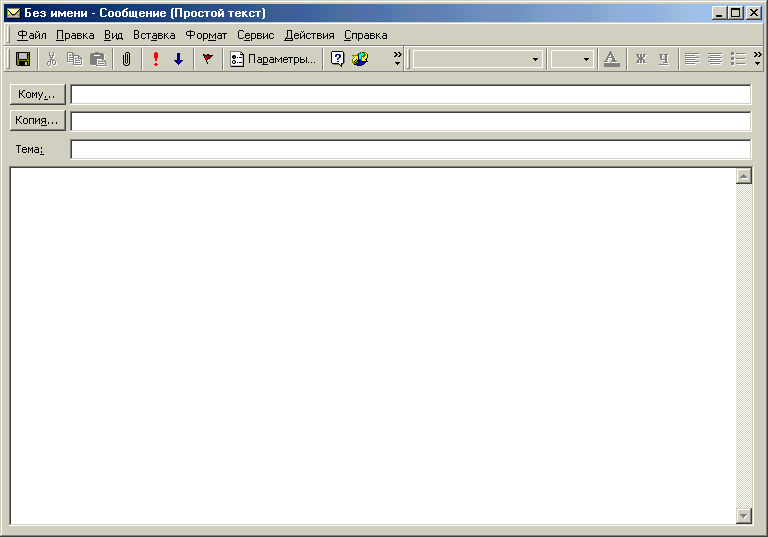The image size is (768, 537).
Task: Click the scrollbar up arrow
Action: pos(744,176)
